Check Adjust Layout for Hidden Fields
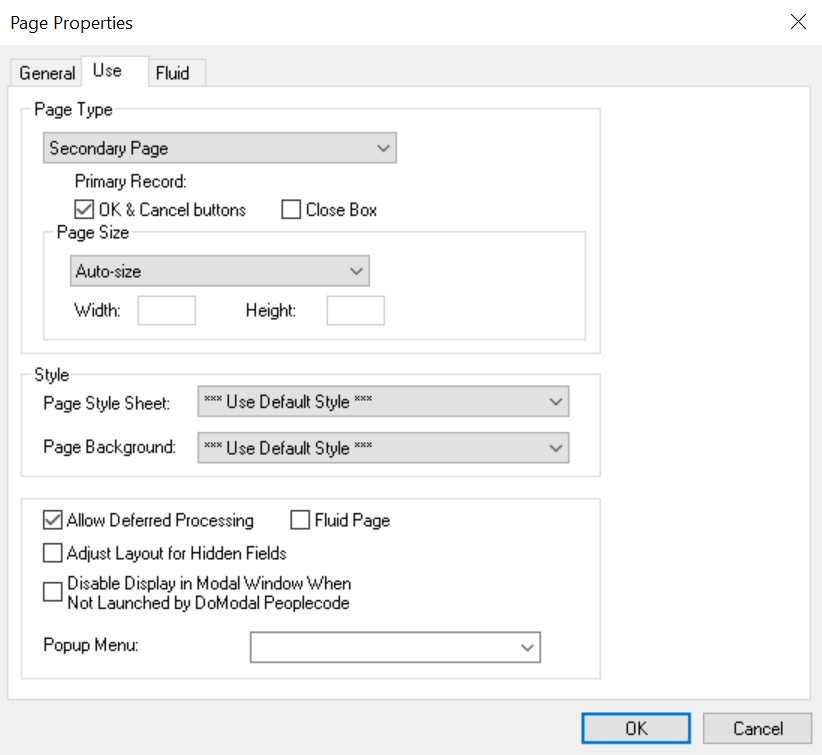This screenshot has width=822, height=755. click(53, 553)
